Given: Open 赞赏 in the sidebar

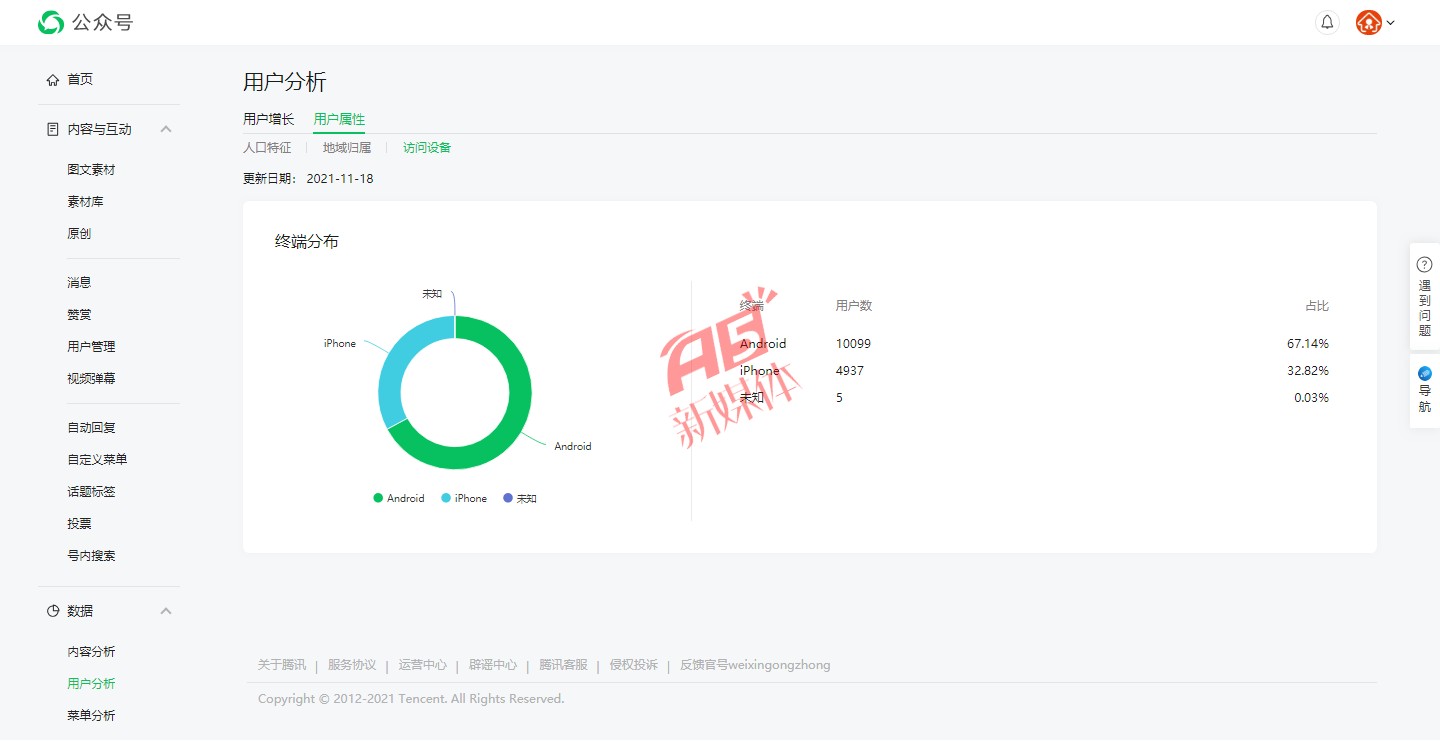Looking at the screenshot, I should [x=79, y=315].
